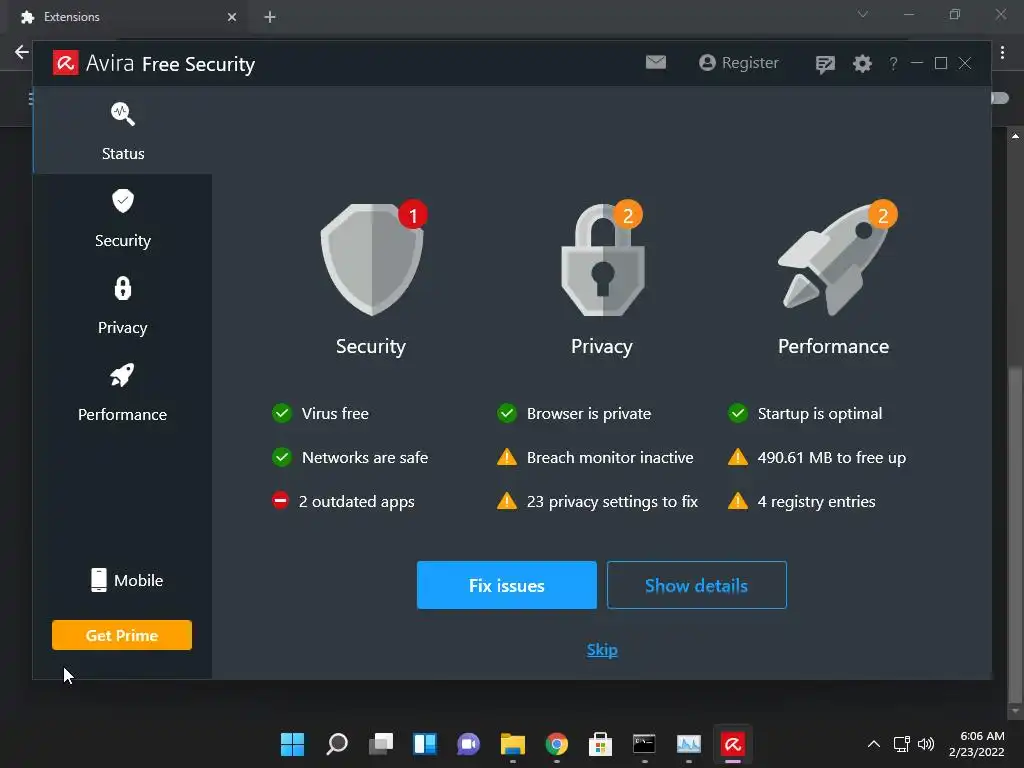1024x768 pixels.
Task: Open Avira help question mark
Action: [x=893, y=63]
